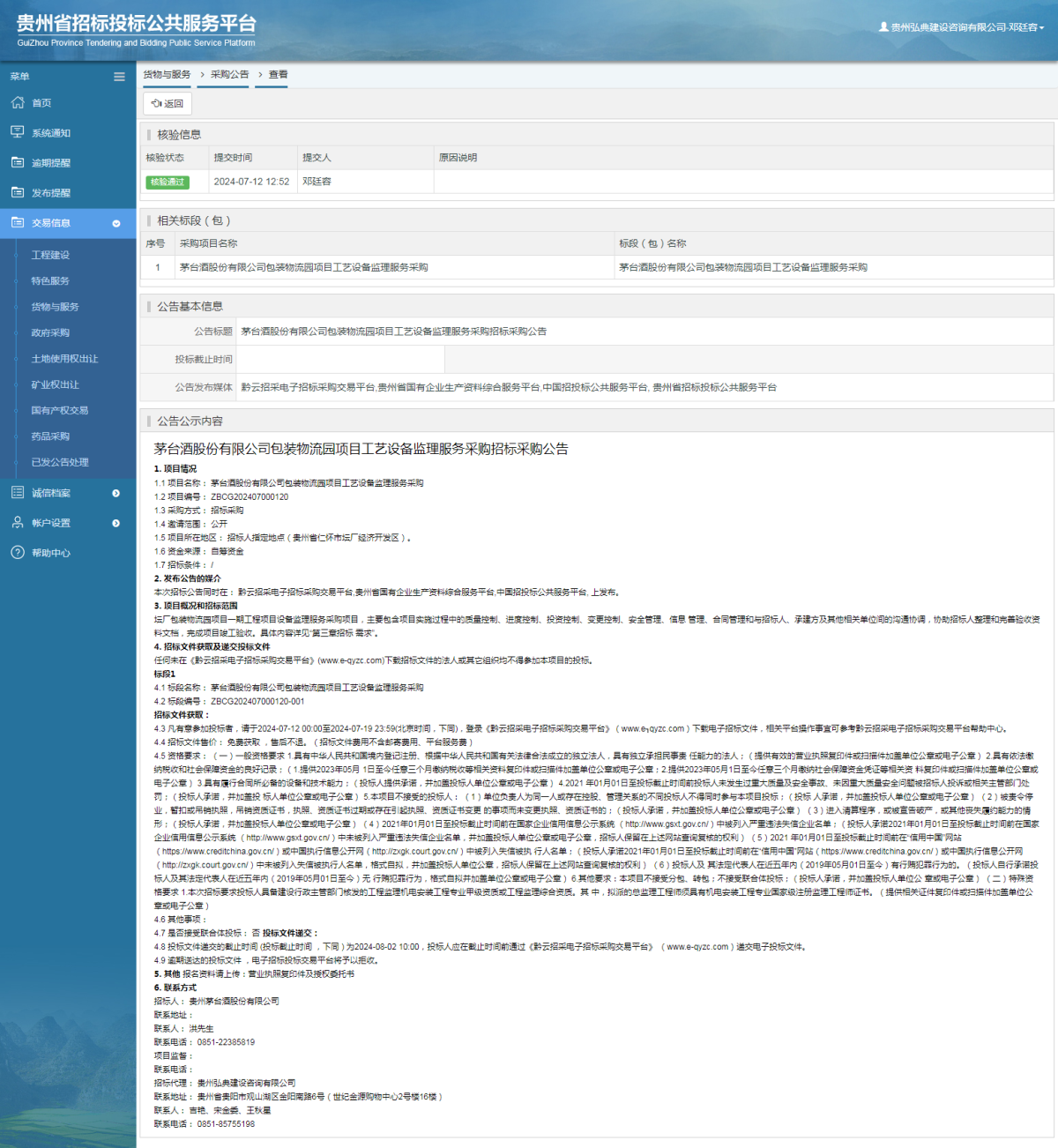Open 国有产权交易 in the sidebar

59,410
